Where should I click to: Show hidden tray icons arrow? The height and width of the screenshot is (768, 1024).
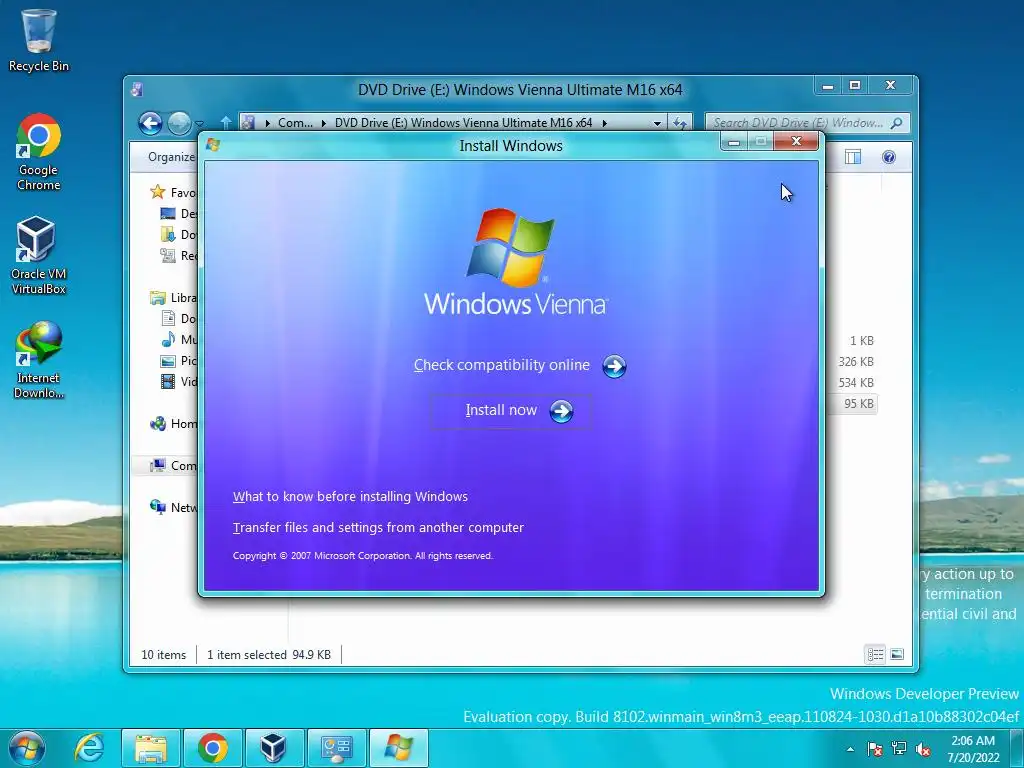[850, 749]
